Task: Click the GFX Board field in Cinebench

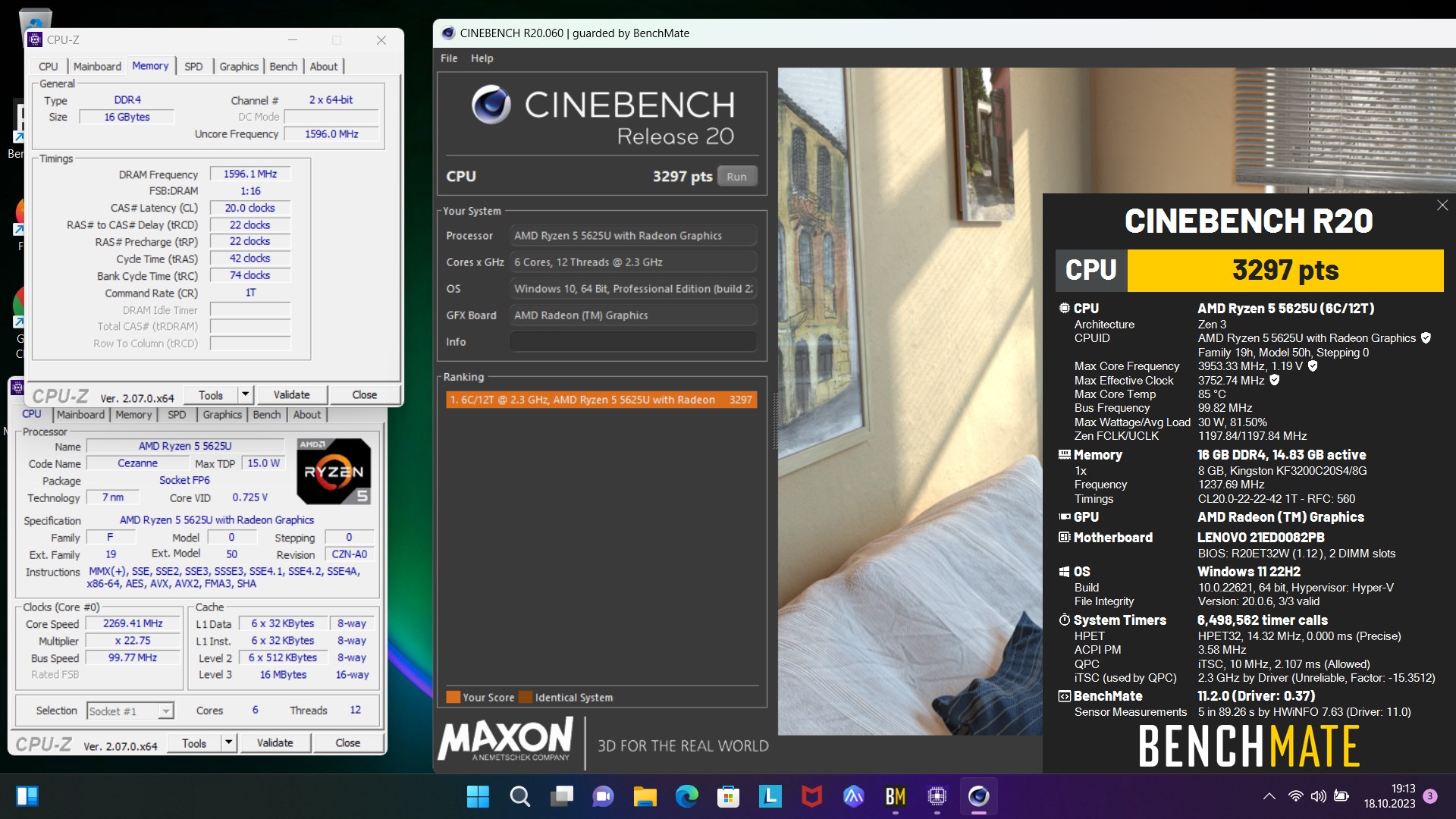Action: (x=632, y=315)
